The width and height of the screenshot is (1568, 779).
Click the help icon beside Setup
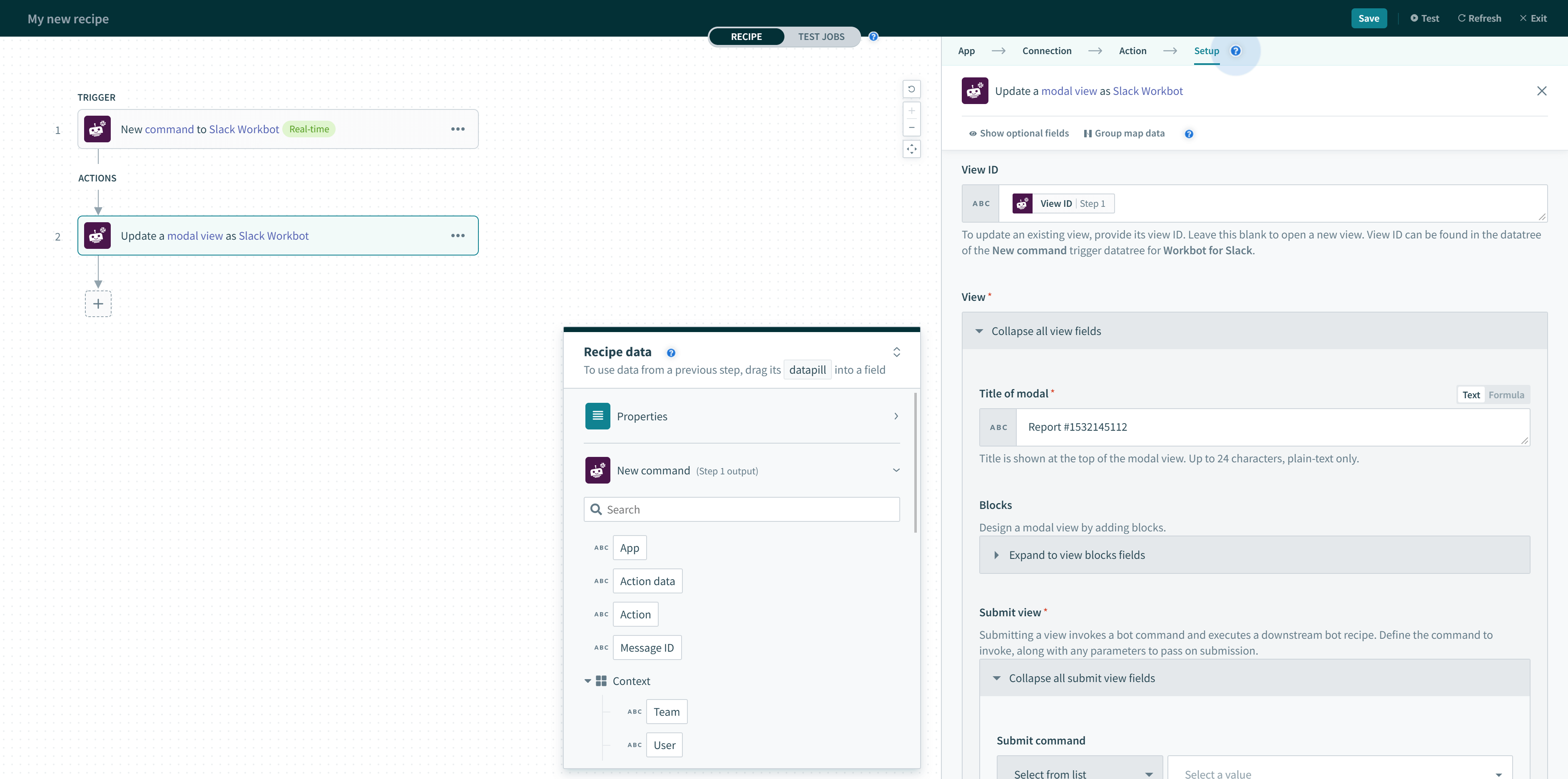click(1235, 51)
